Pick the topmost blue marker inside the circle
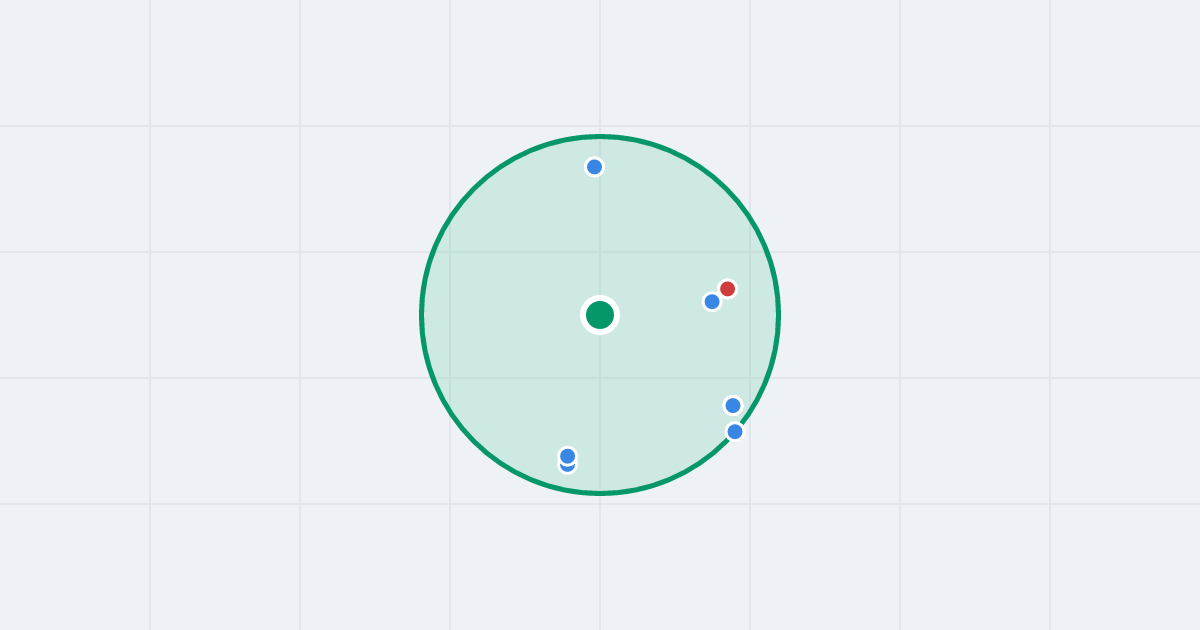This screenshot has width=1200, height=630. [594, 167]
